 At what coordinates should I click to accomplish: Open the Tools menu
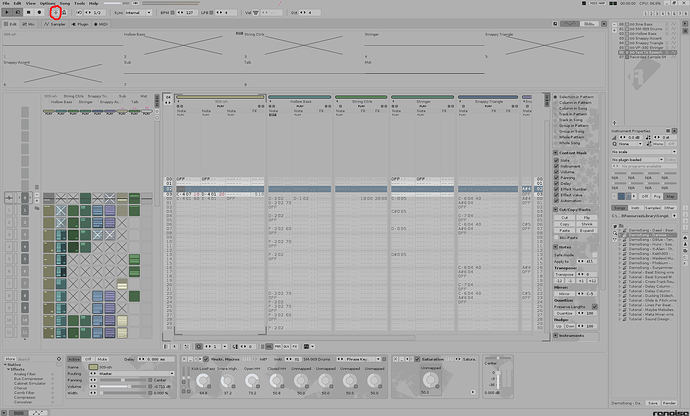click(x=79, y=3)
